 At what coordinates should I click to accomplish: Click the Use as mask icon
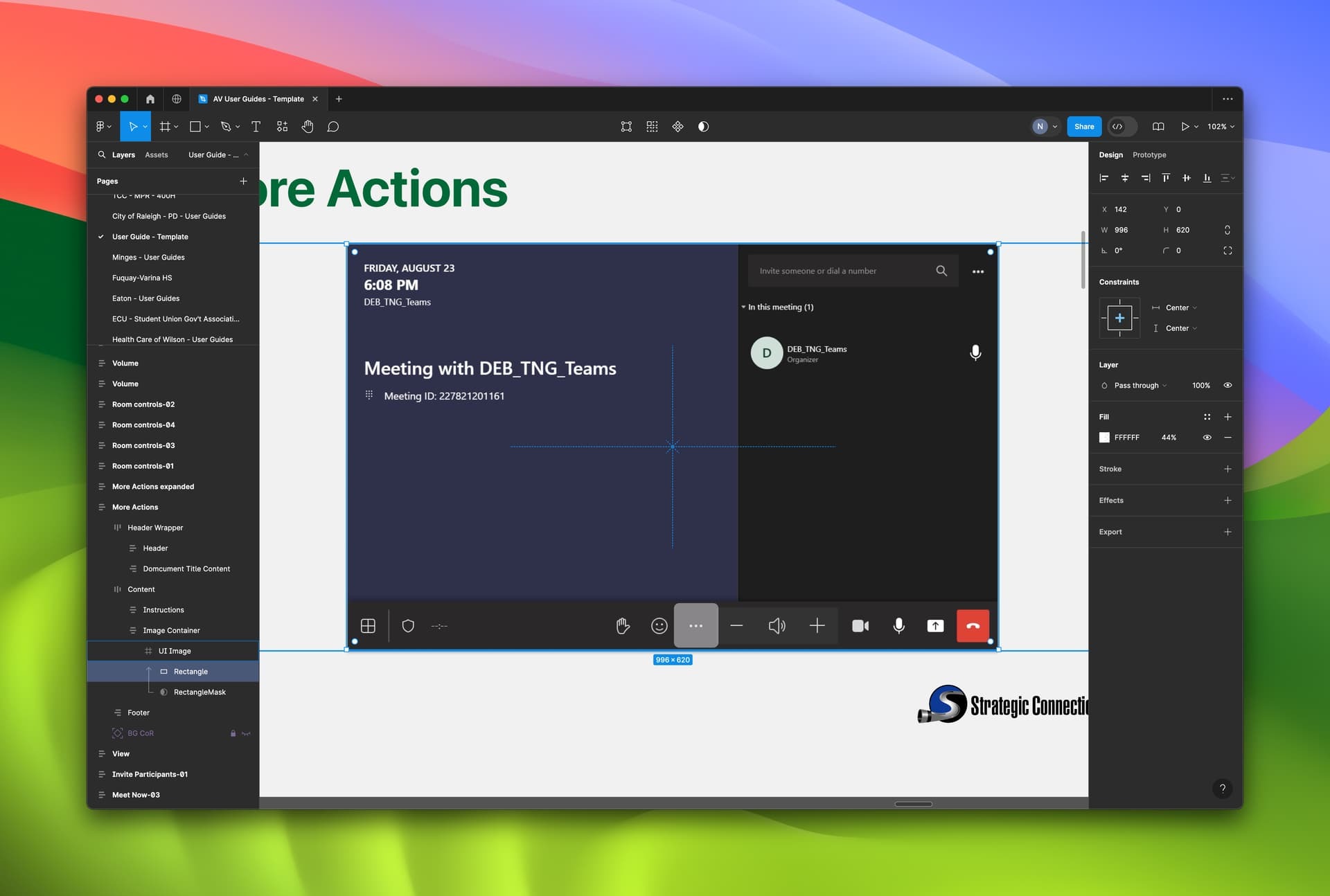[x=703, y=127]
